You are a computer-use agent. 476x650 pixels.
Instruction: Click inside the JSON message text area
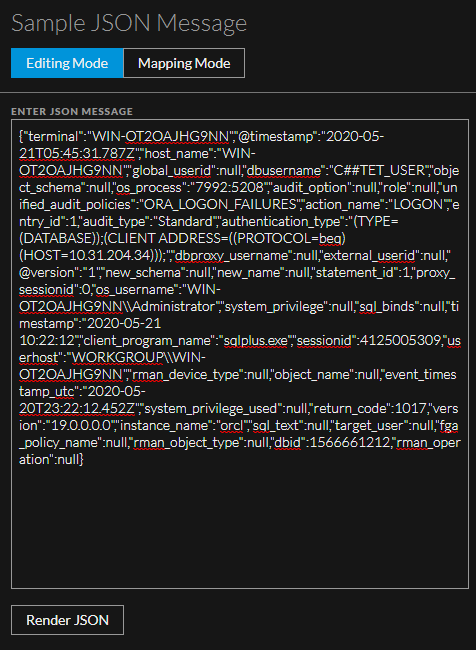(240, 354)
